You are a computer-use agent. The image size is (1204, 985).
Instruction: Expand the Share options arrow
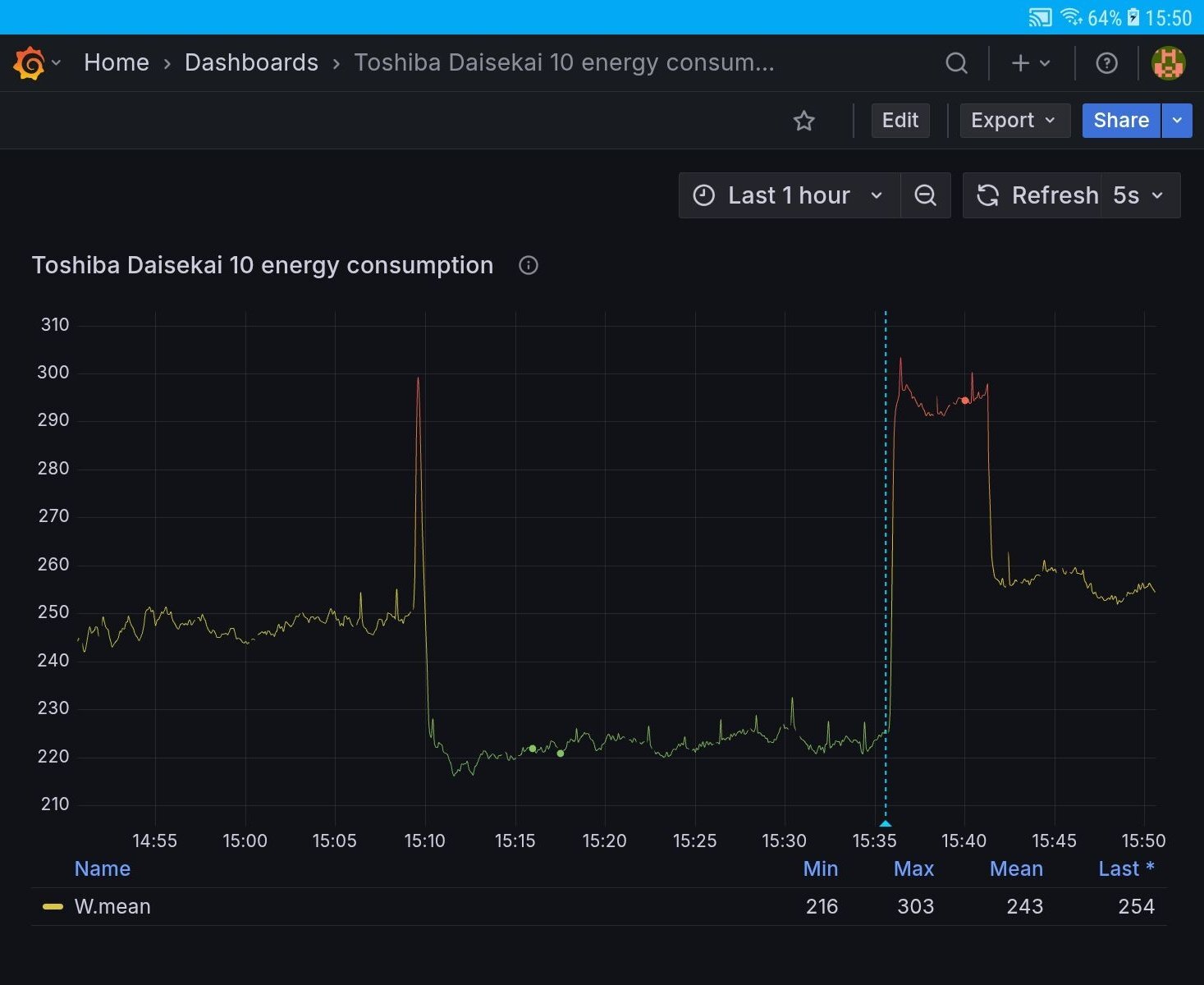1177,121
